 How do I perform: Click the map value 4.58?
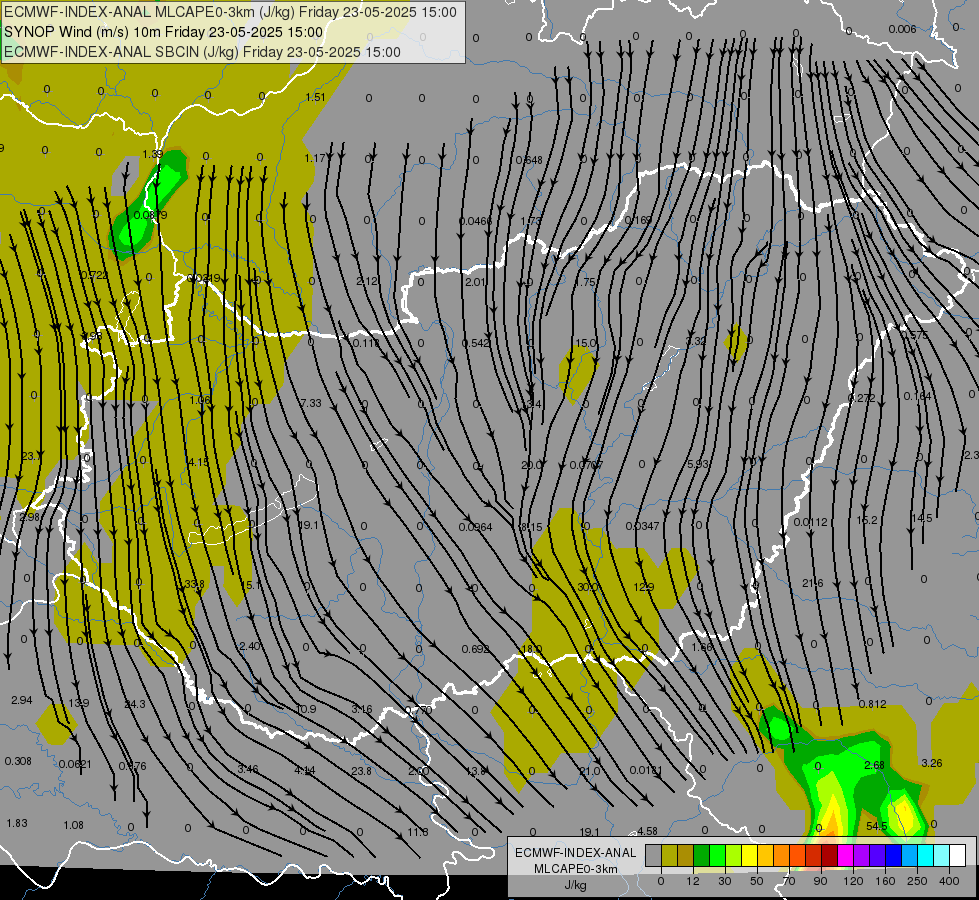(647, 831)
